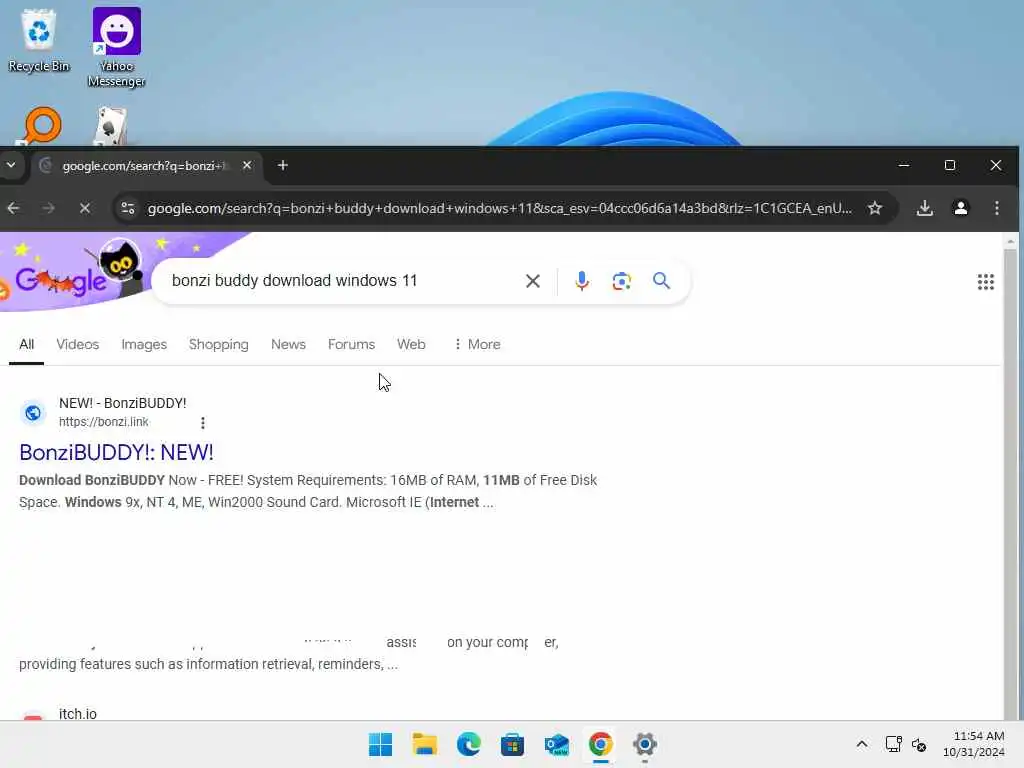Open File Explorer from the taskbar

[x=424, y=744]
